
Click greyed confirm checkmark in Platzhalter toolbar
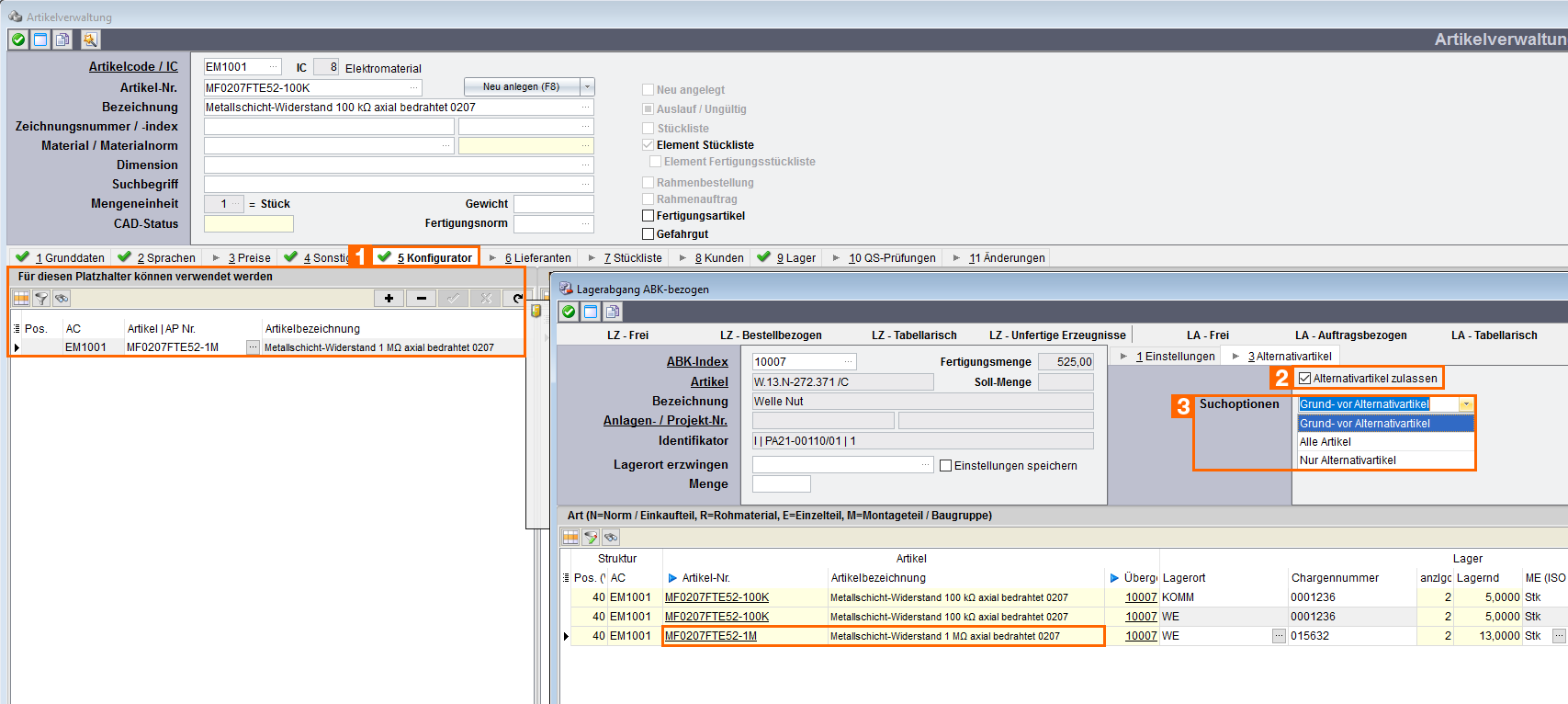click(x=453, y=298)
